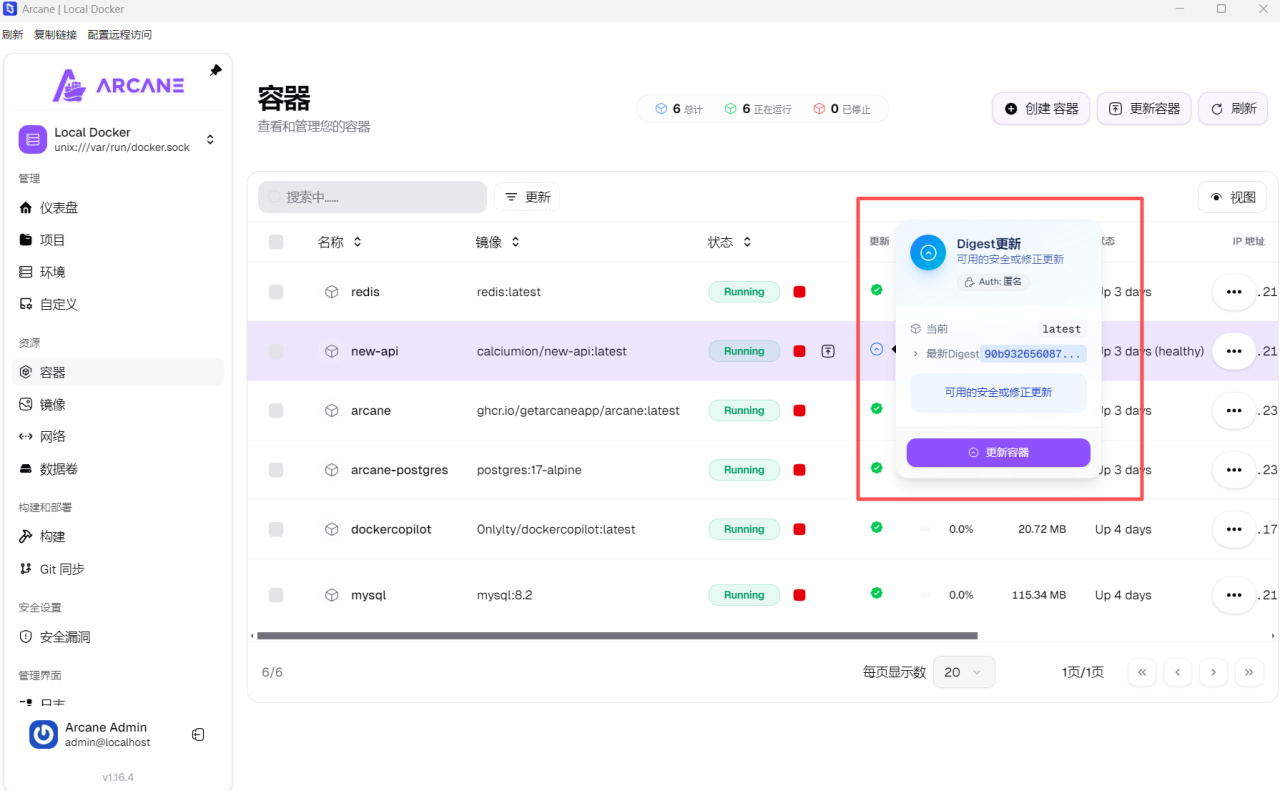Select the new-api row checkbox
1280x791 pixels.
276,351
